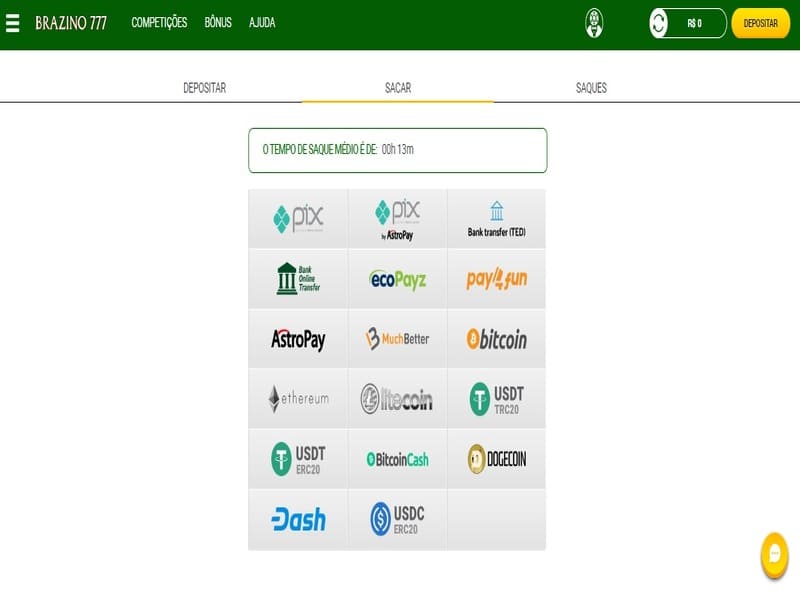Select the Dogecoin payment tile
The width and height of the screenshot is (800, 600).
(x=496, y=459)
